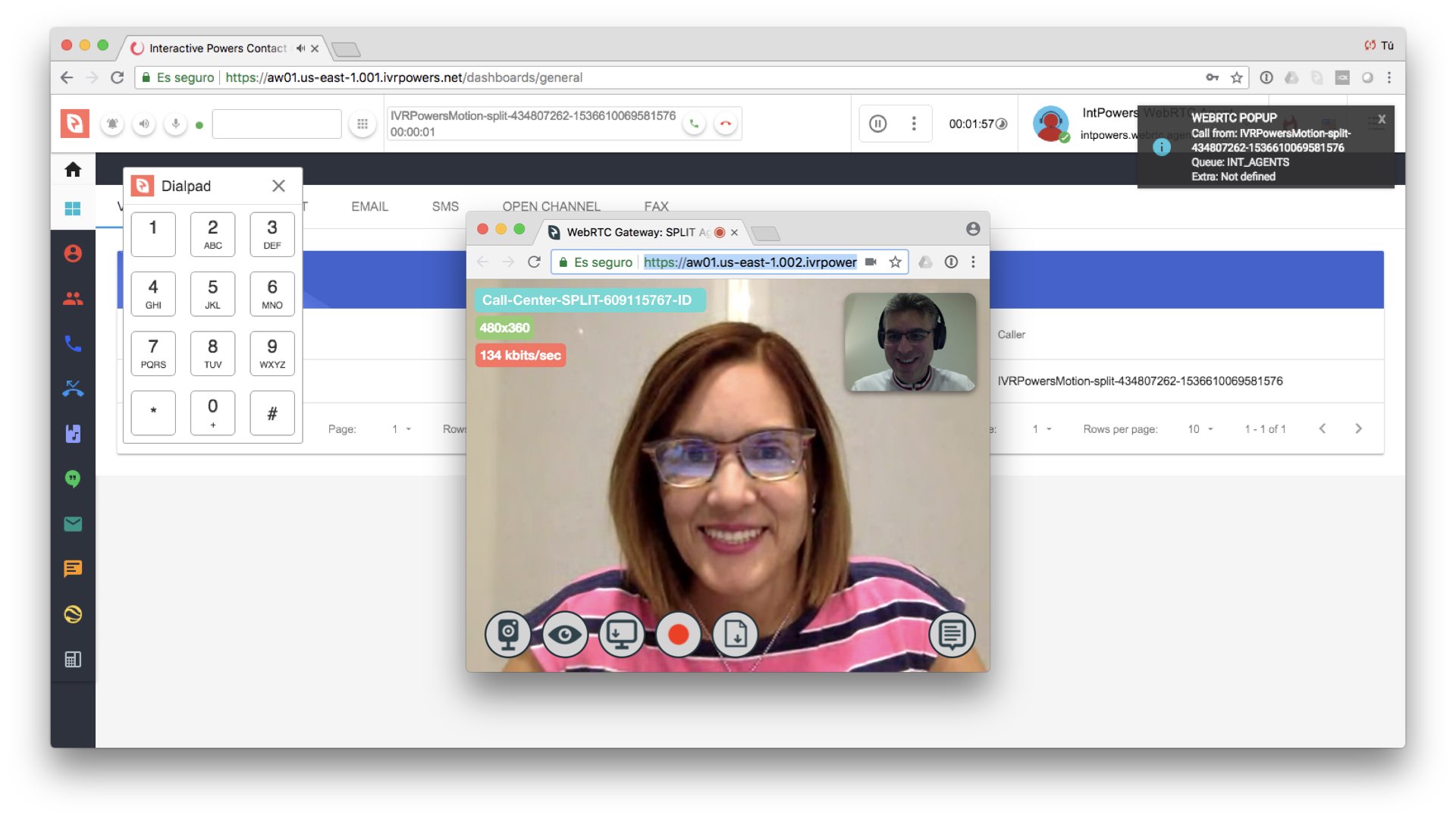Viewport: 1456px width, 819px height.
Task: Answer call with green phone icon
Action: 694,124
